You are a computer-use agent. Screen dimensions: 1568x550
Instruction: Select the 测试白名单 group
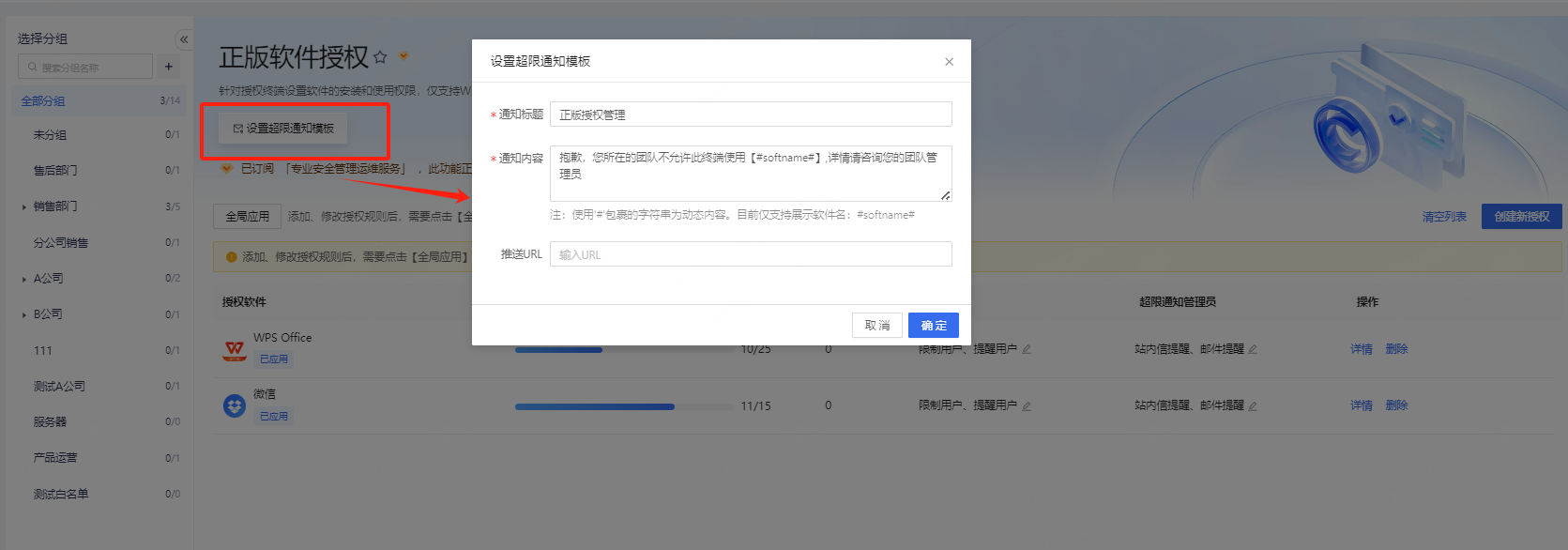pos(61,495)
